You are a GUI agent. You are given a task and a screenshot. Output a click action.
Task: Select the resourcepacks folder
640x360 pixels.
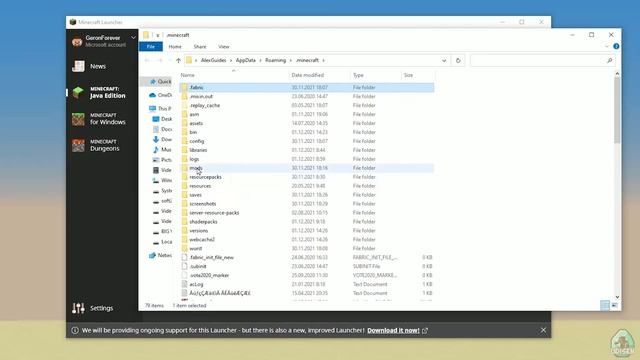click(x=307, y=177)
